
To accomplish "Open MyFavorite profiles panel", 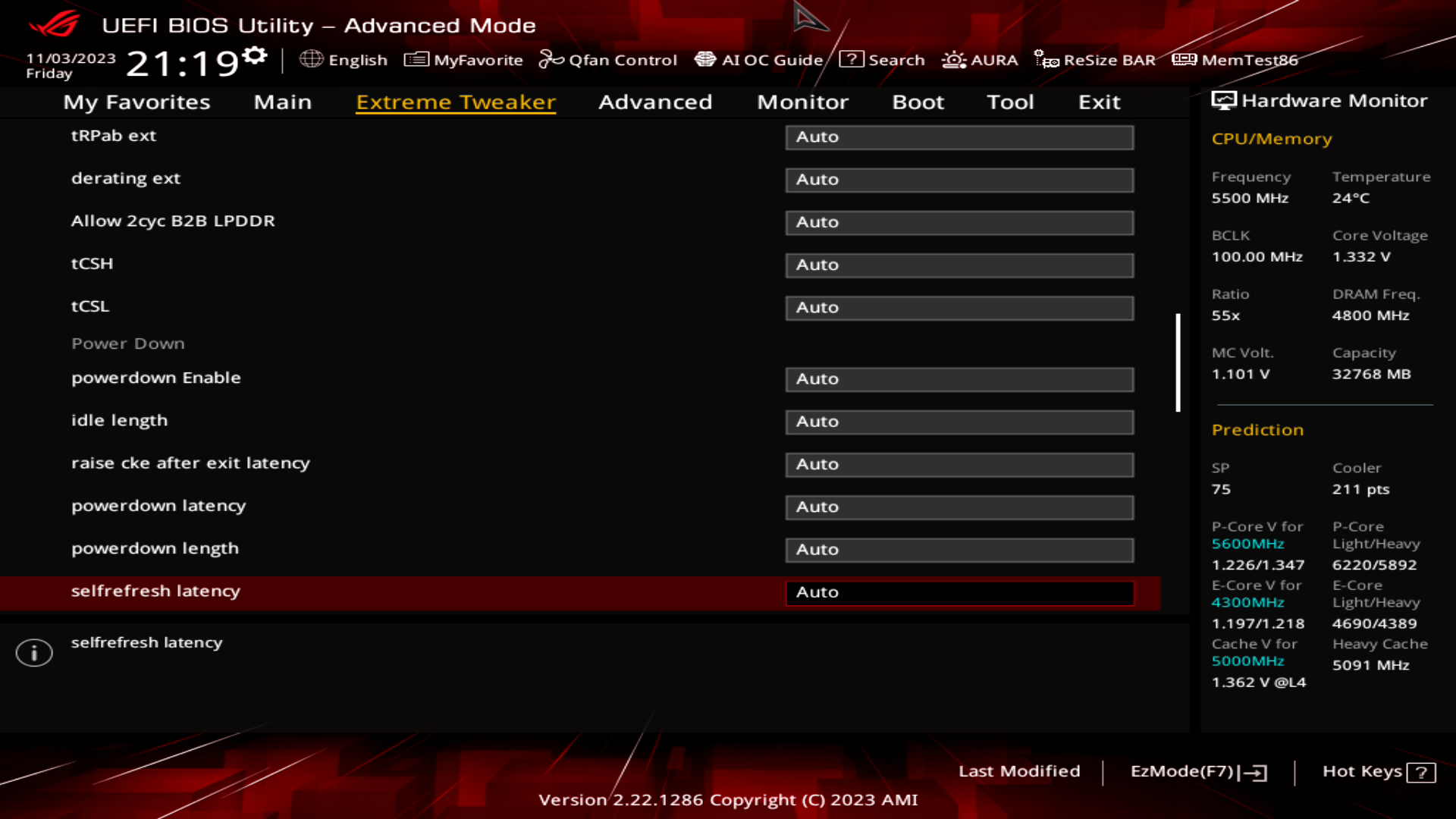I will tap(463, 60).
